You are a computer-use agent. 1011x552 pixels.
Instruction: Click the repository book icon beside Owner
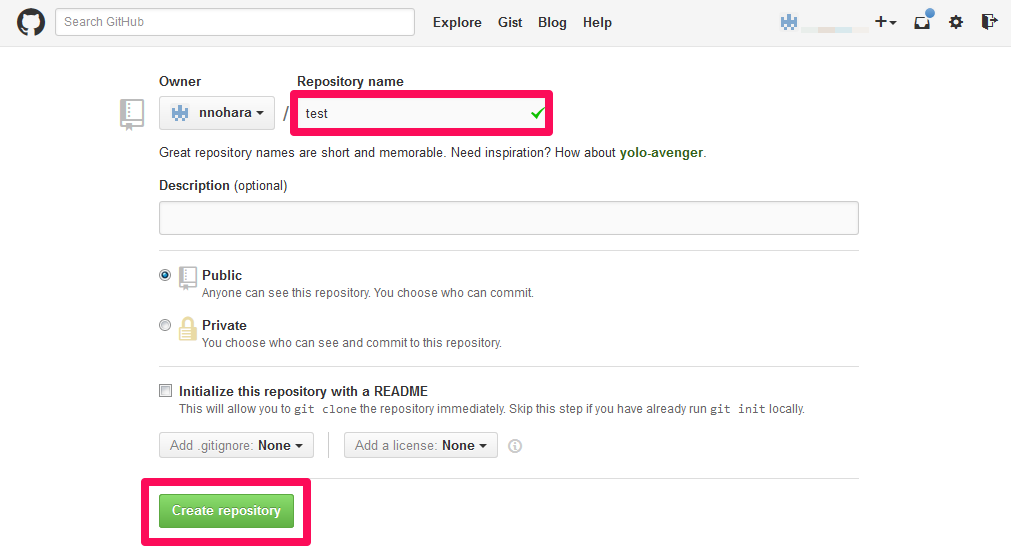132,114
